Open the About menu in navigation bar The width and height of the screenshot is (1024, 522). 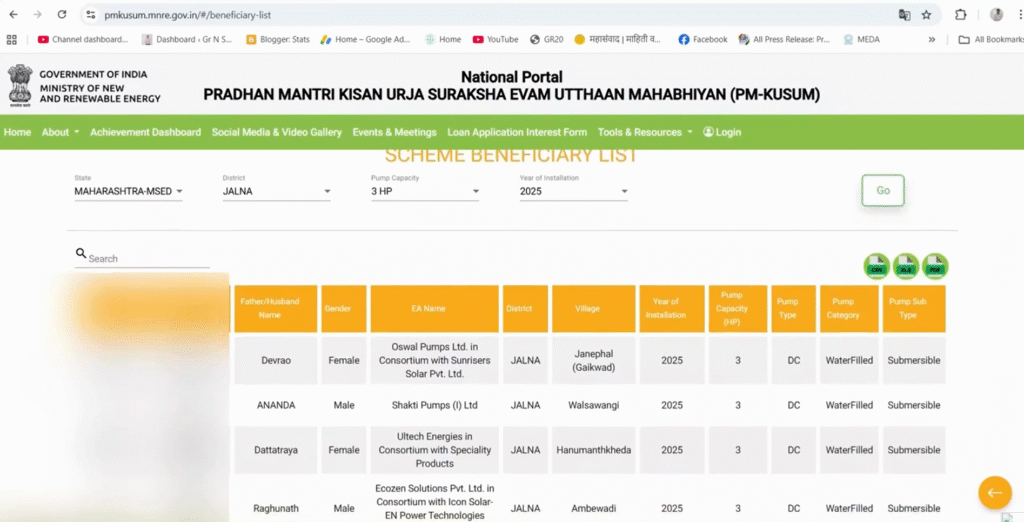[x=59, y=132]
